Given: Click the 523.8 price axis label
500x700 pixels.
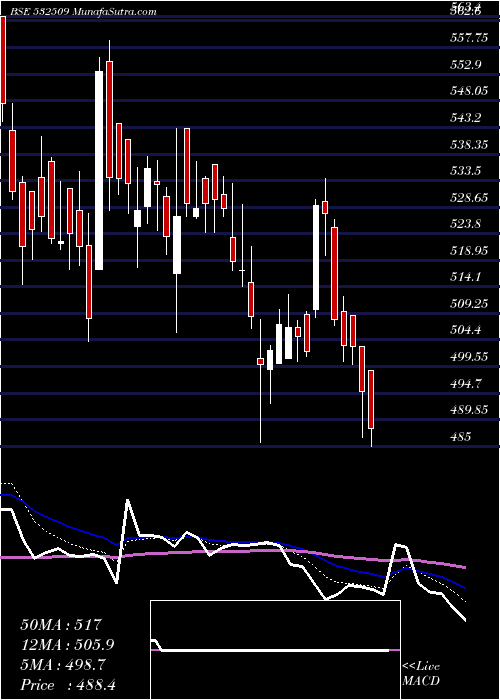Looking at the screenshot, I should point(466,224).
